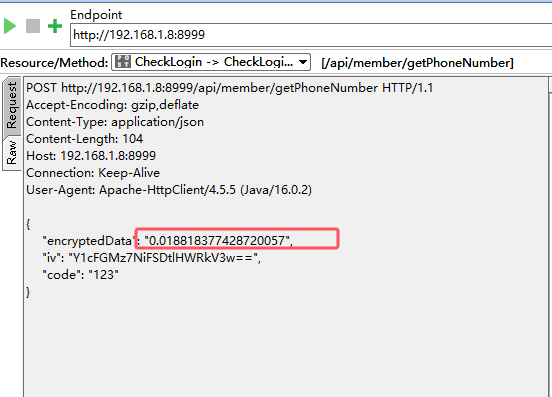
Task: Add endpoint with the green plus icon
Action: (55, 26)
